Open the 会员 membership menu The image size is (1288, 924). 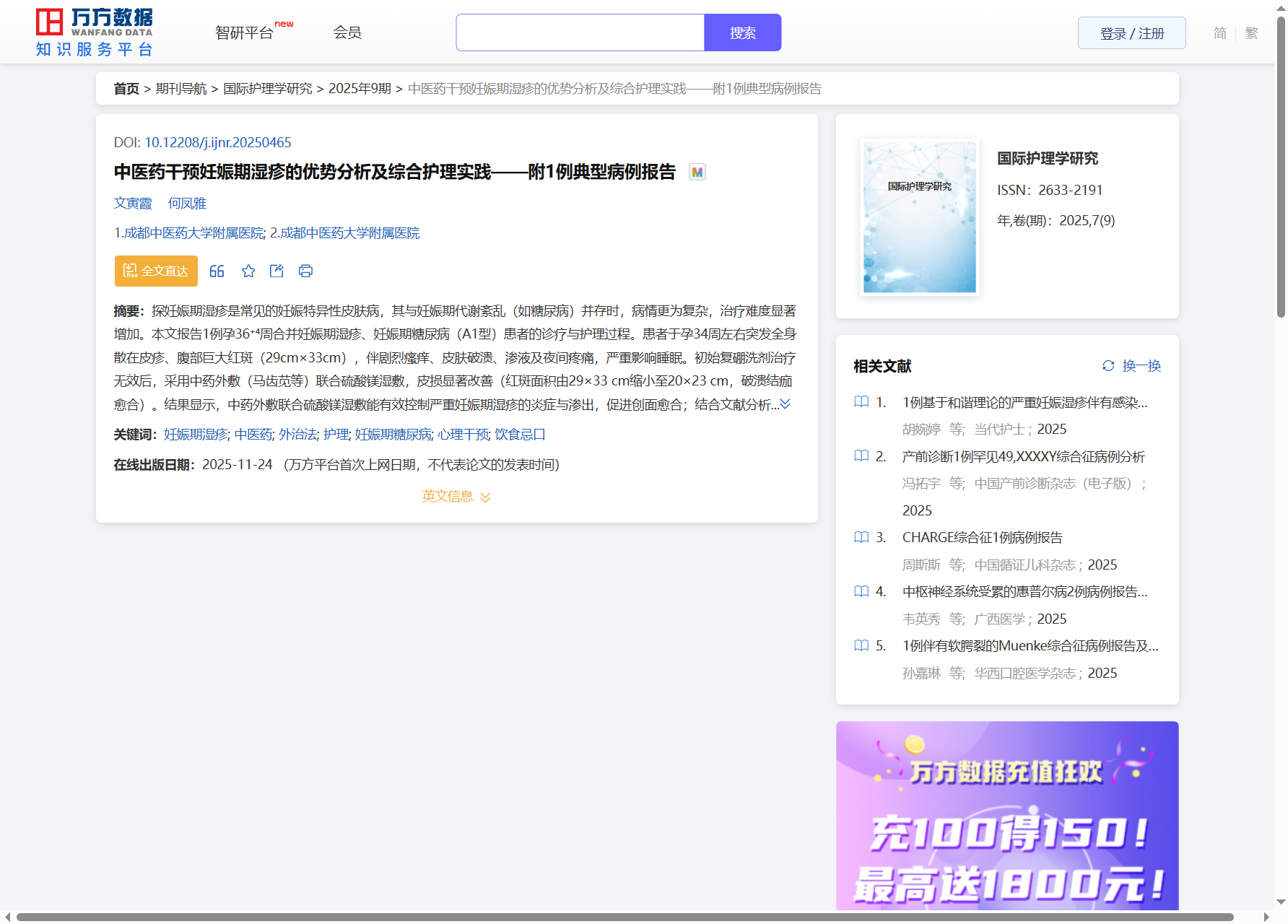coord(347,33)
